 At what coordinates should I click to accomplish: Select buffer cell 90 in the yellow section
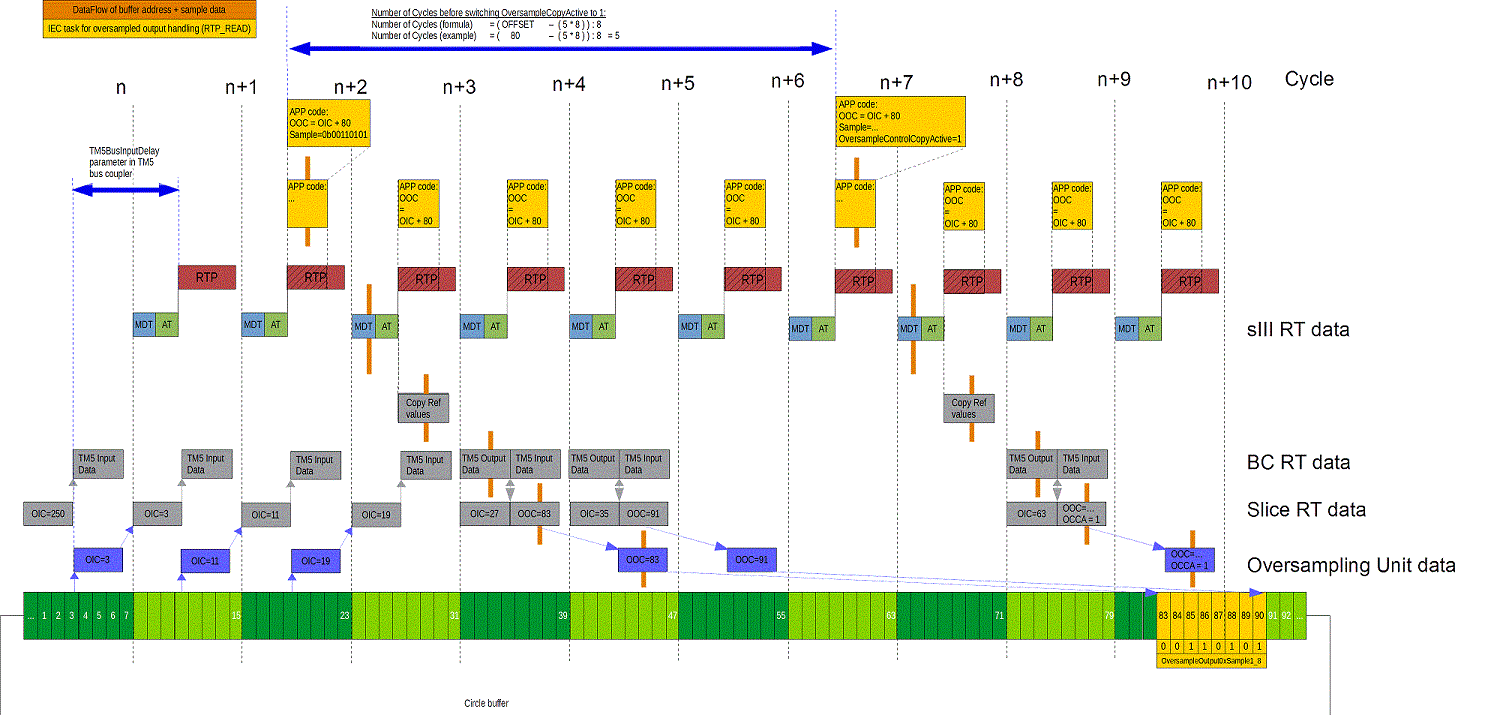[x=1260, y=615]
